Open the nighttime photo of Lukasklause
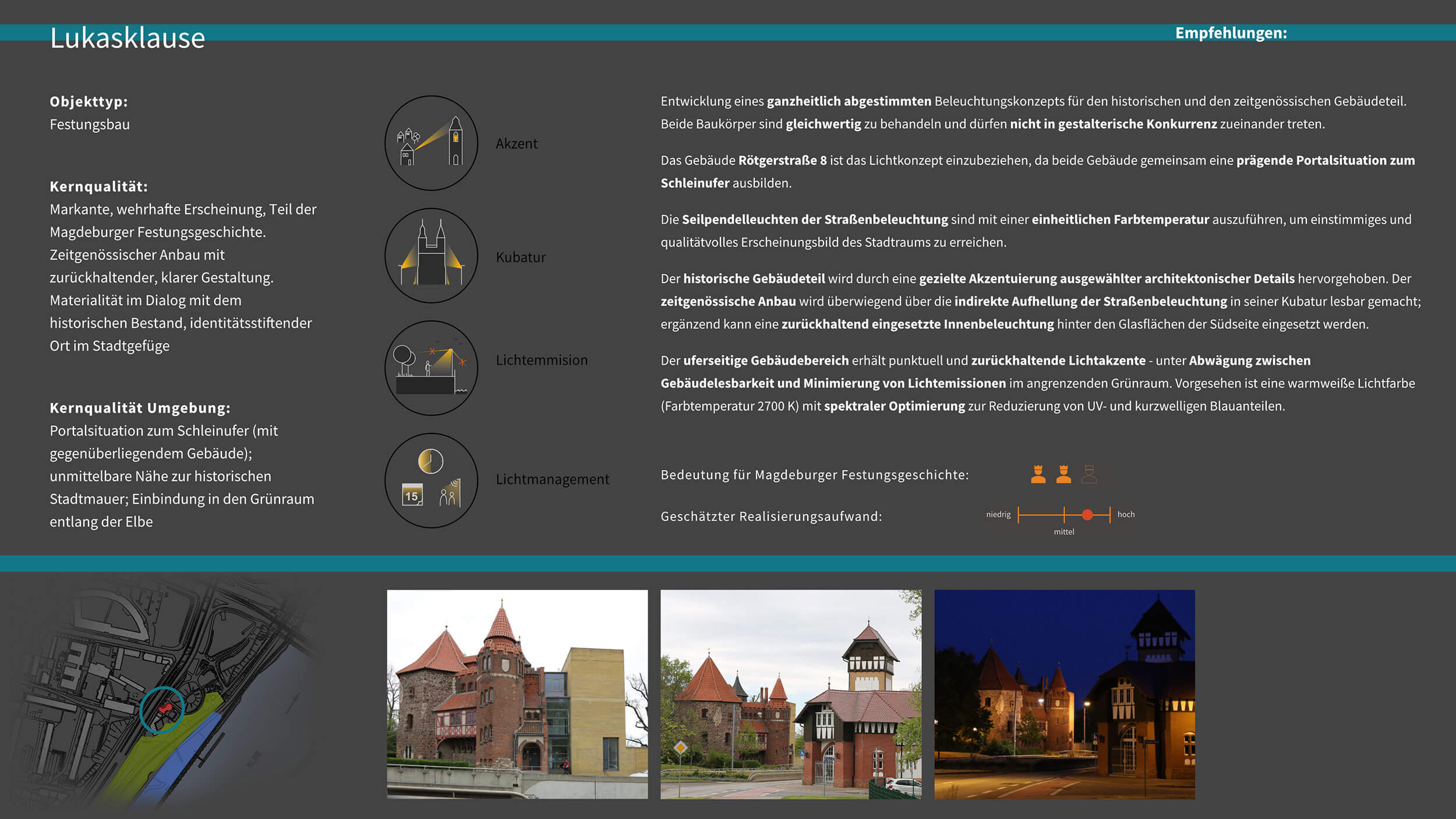 click(1064, 694)
